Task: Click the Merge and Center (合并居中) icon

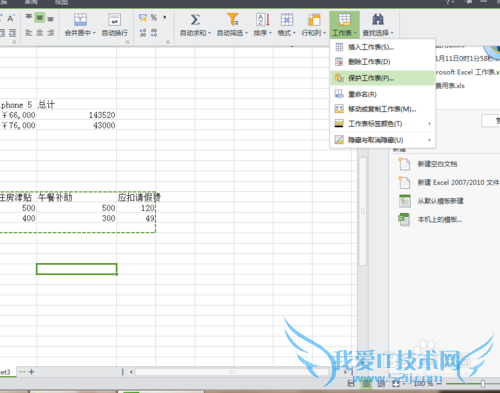Action: click(x=80, y=20)
